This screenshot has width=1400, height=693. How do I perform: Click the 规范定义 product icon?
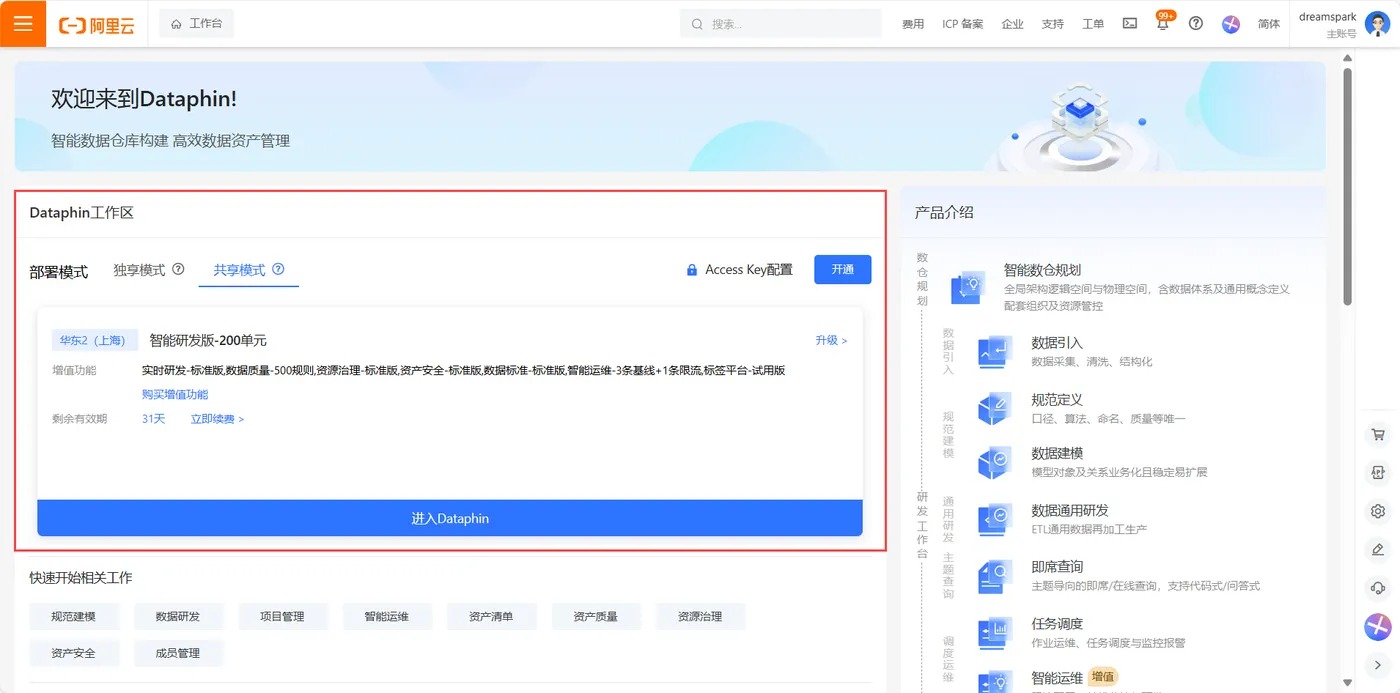coord(996,408)
